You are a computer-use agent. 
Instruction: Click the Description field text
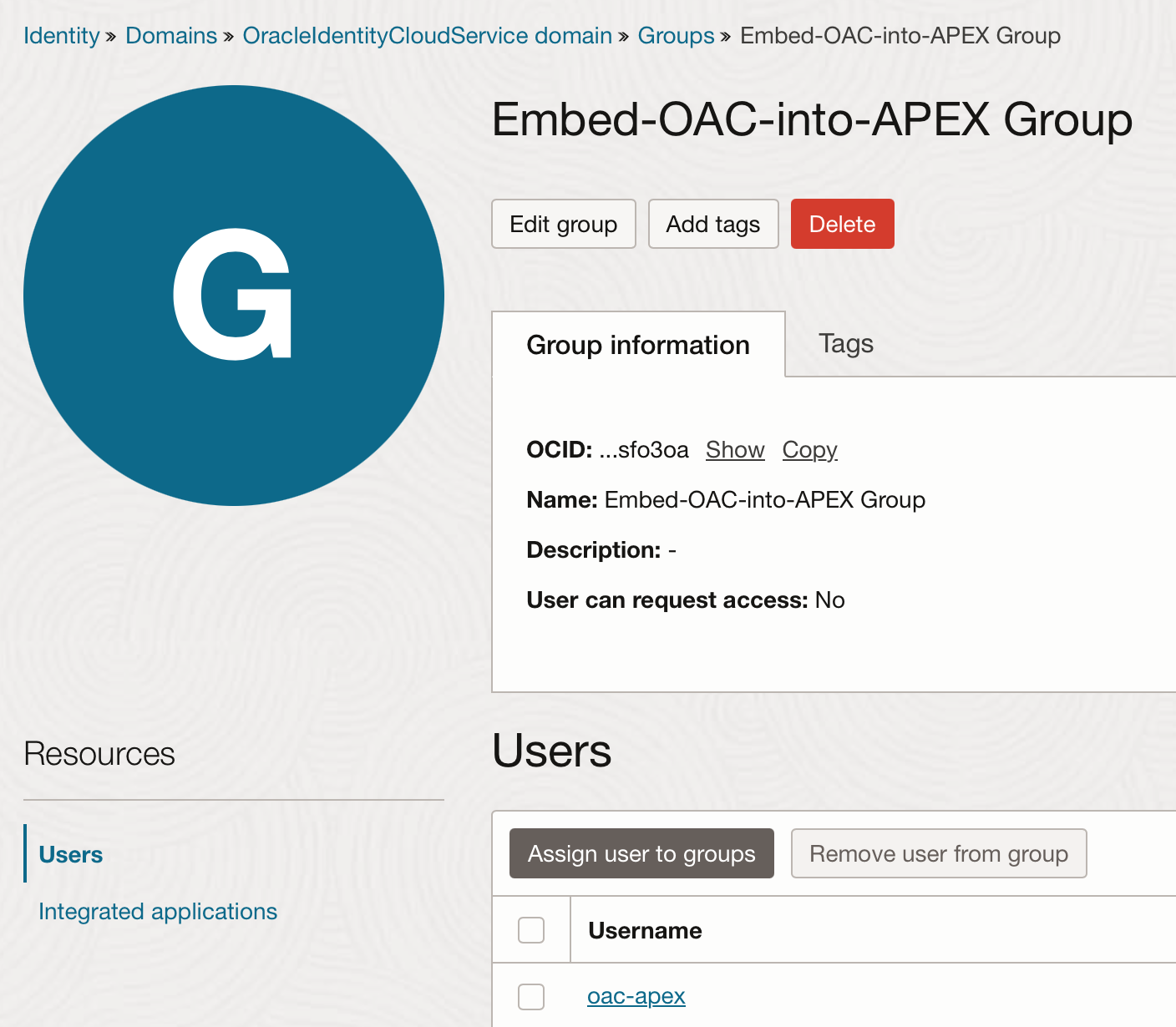pos(601,550)
